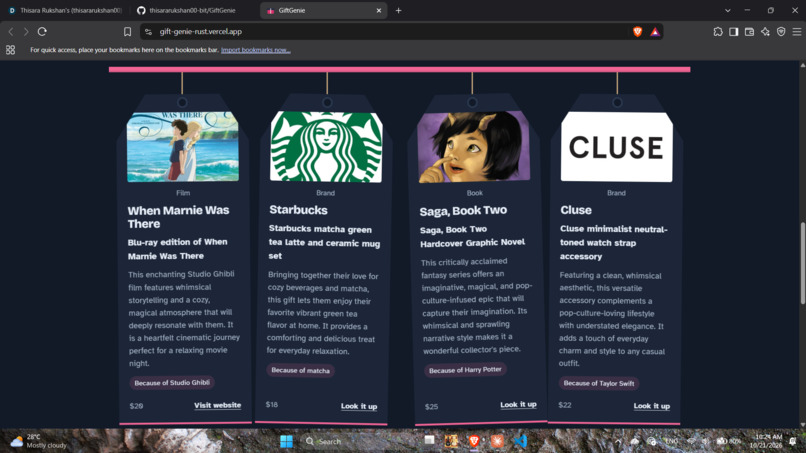Viewport: 806px width, 453px height.
Task: Click the $22 price text
Action: 564,405
